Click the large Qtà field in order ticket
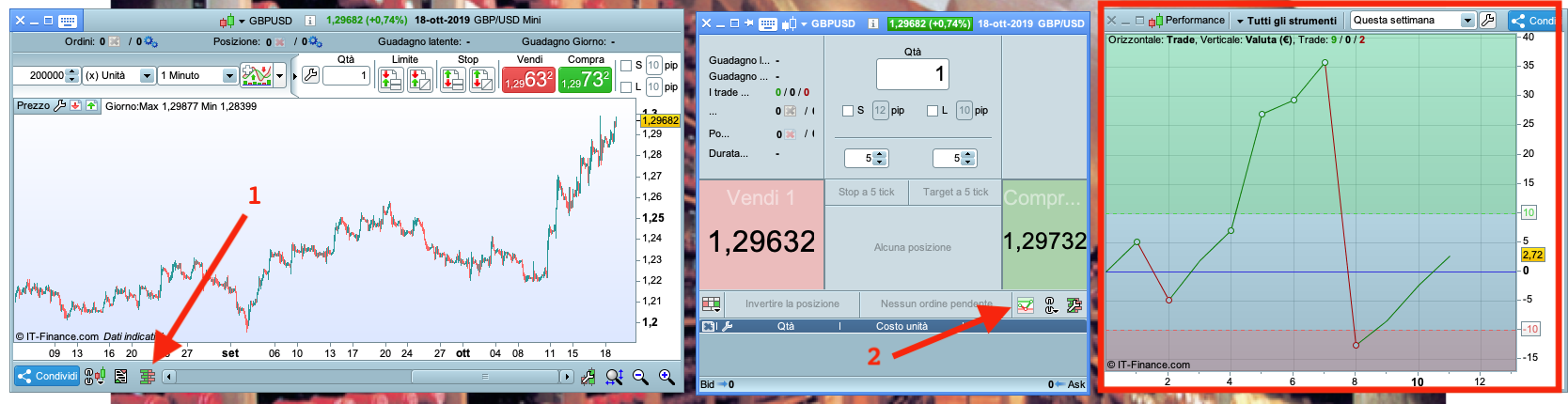 913,74
